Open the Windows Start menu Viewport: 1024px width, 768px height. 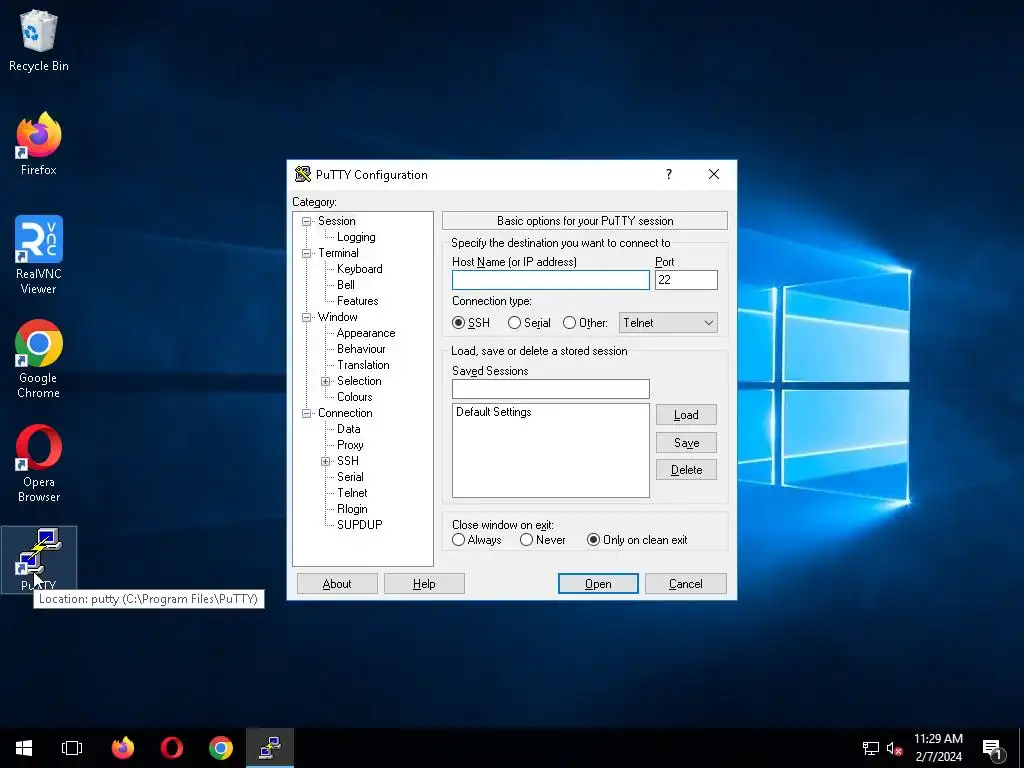click(x=24, y=748)
